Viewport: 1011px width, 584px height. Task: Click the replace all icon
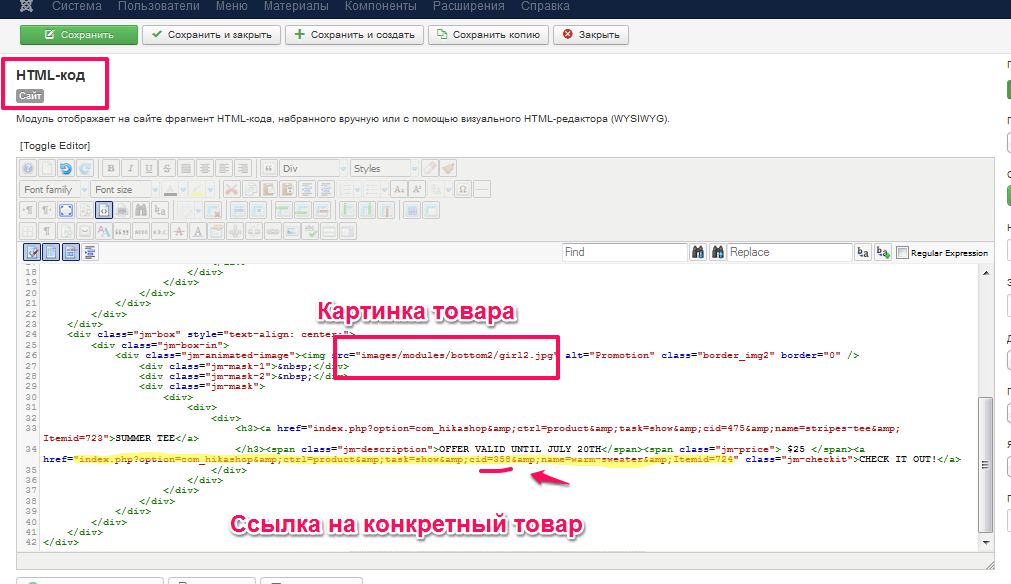tap(883, 252)
